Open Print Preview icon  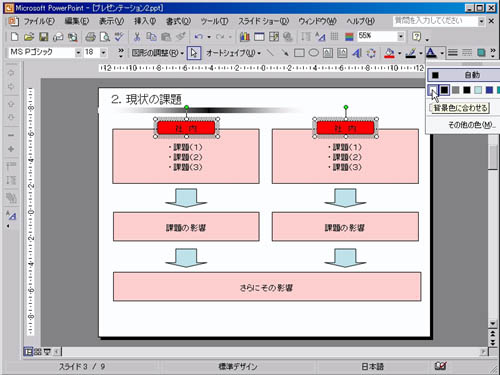click(105, 37)
